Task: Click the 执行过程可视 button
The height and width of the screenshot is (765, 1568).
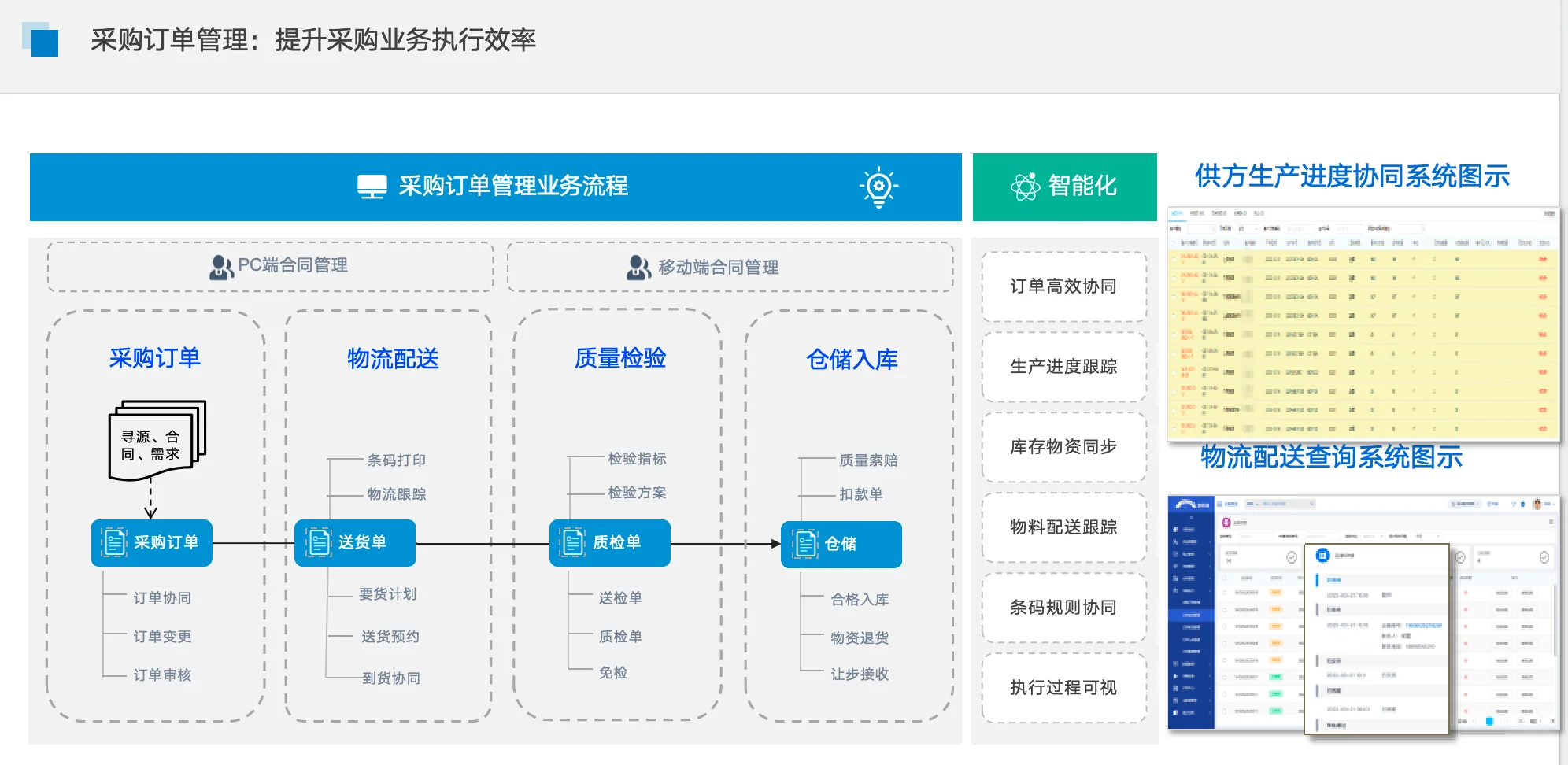Action: tap(1064, 687)
